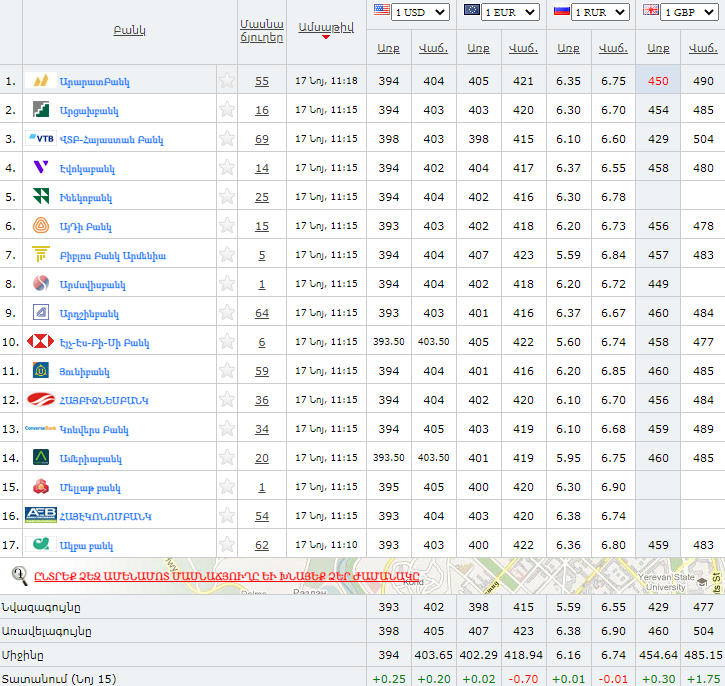Sort by RUR Վաճ. column header

pyautogui.click(x=613, y=48)
